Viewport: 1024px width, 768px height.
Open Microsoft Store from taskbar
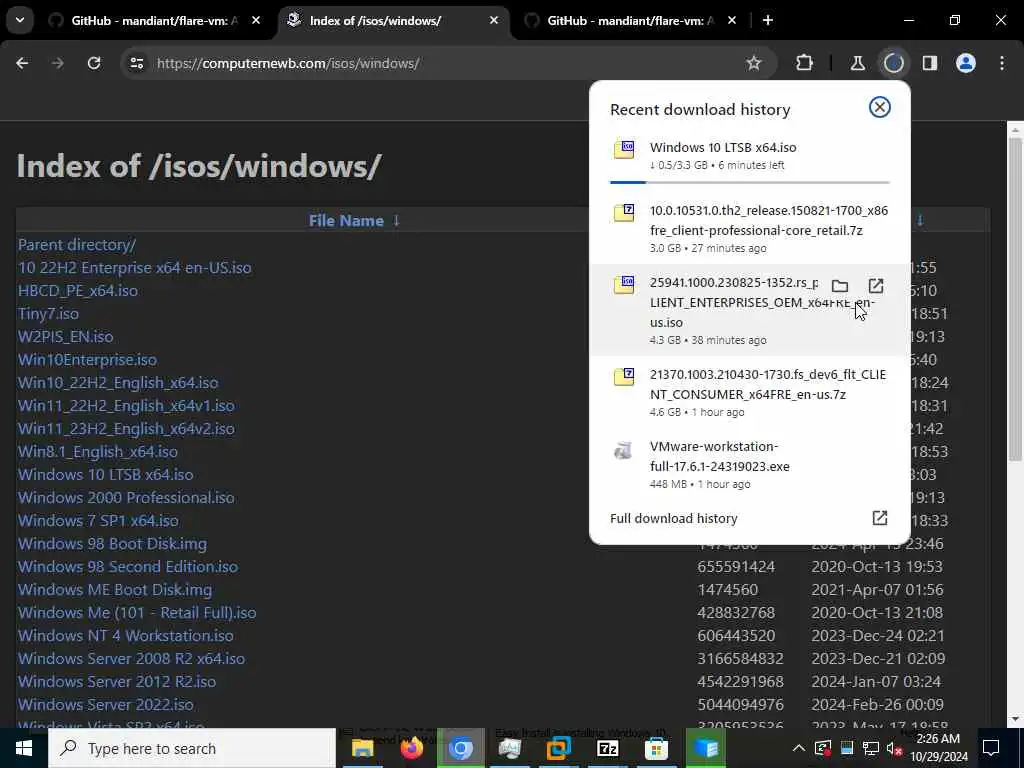click(656, 748)
